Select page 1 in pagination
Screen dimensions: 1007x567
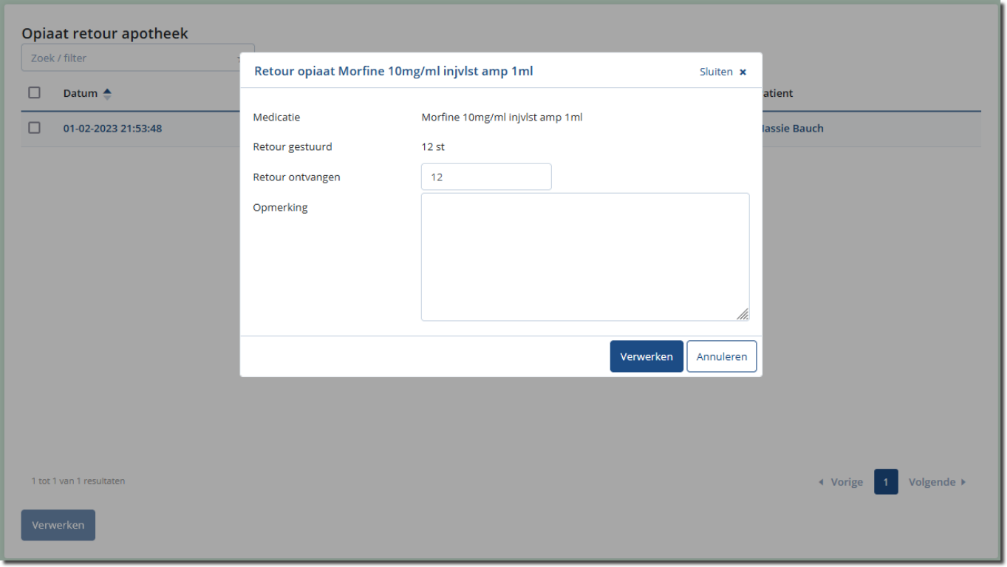pyautogui.click(x=885, y=482)
